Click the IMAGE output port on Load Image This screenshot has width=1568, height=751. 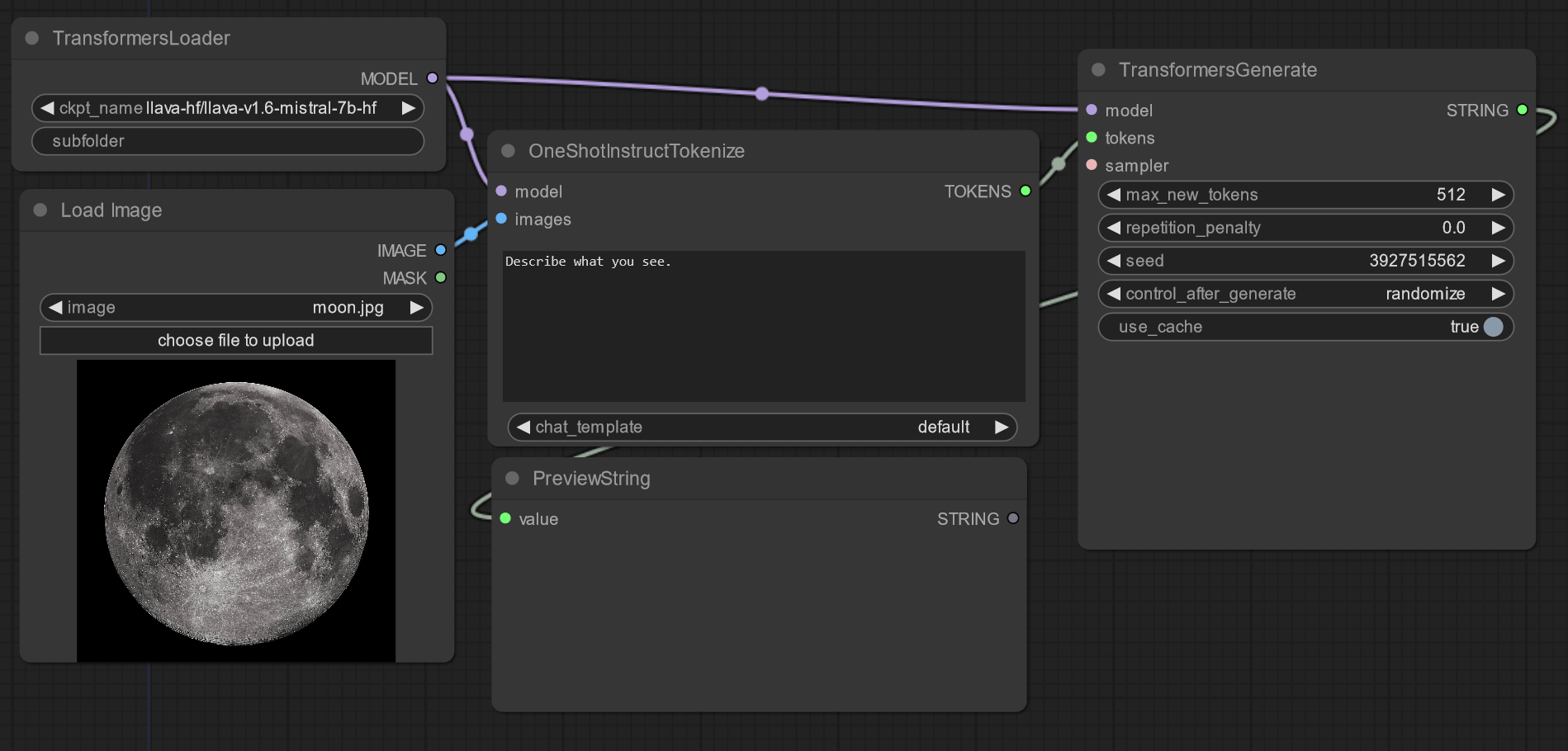point(440,250)
